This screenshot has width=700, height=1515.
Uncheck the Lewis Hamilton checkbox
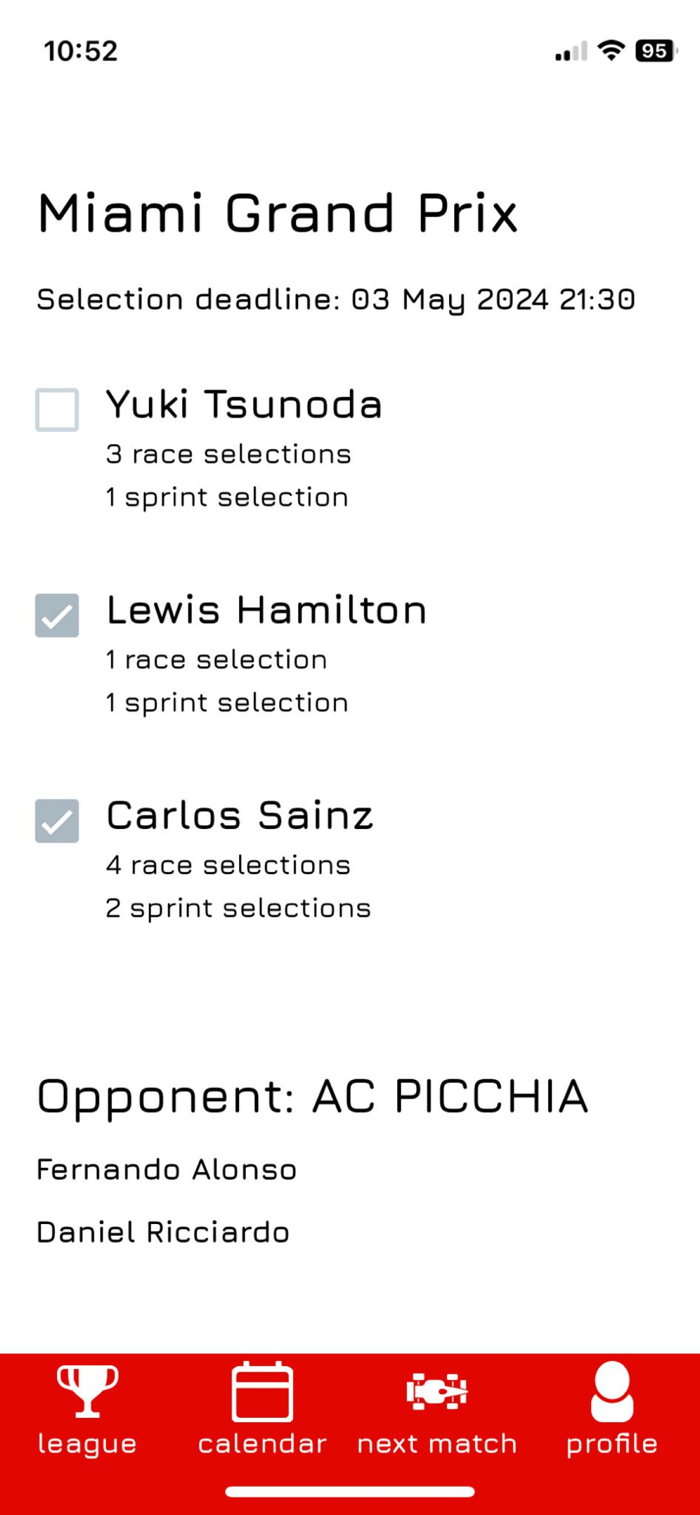[x=57, y=615]
